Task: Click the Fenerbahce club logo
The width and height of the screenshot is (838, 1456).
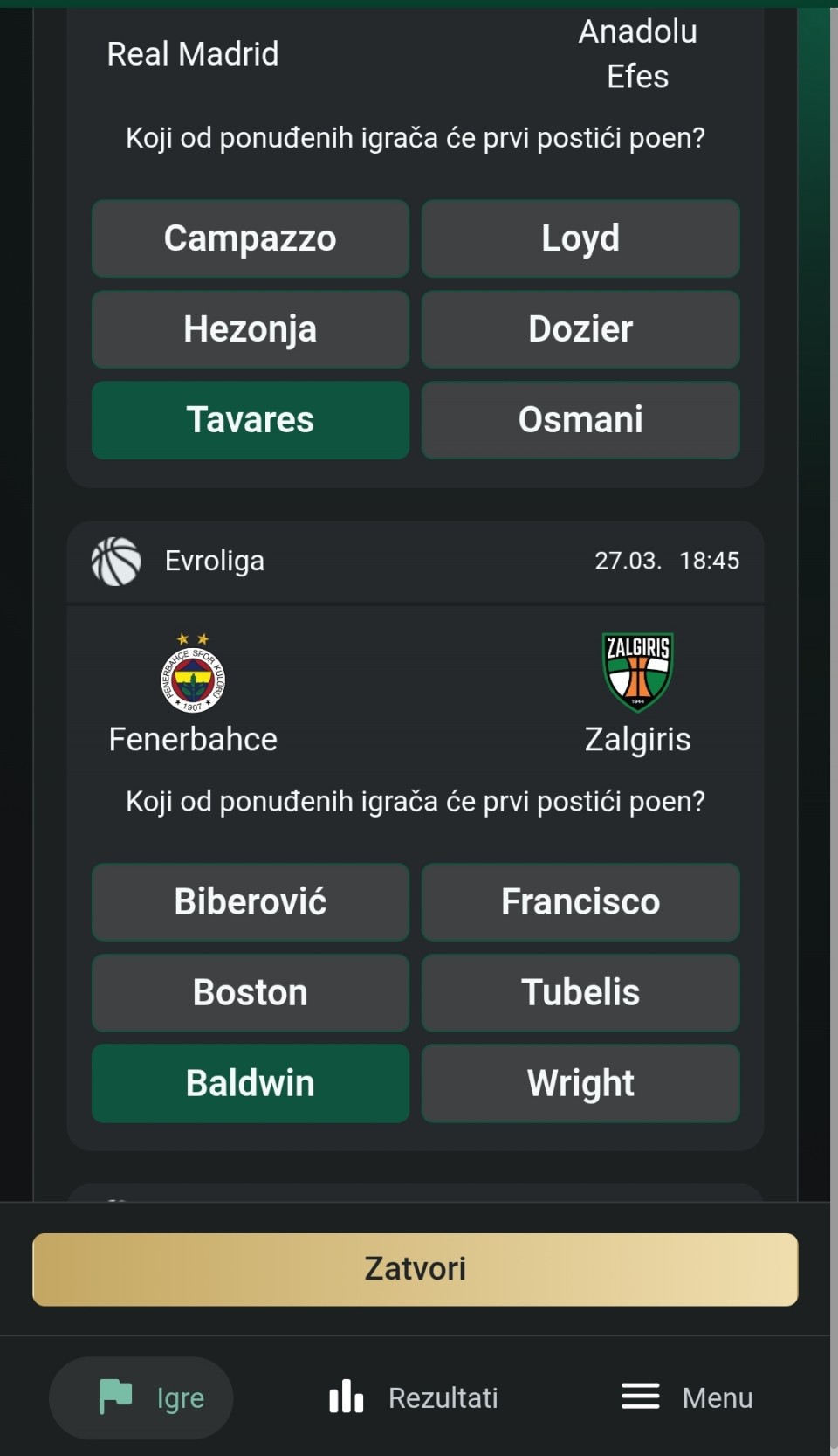Action: (x=193, y=674)
